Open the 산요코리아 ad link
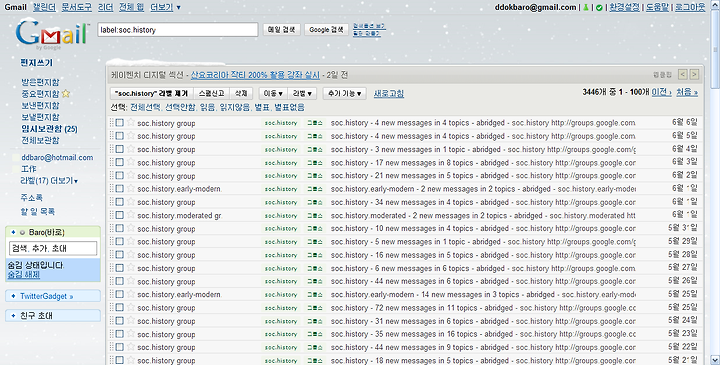This screenshot has height=365, width=720. coord(255,75)
